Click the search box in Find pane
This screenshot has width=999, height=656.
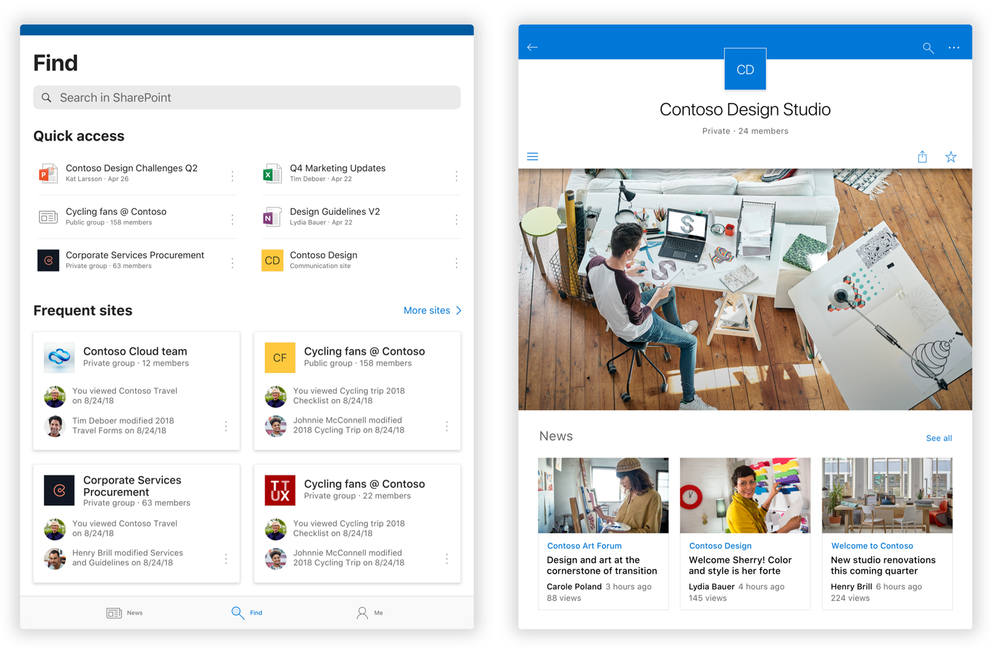[x=247, y=97]
